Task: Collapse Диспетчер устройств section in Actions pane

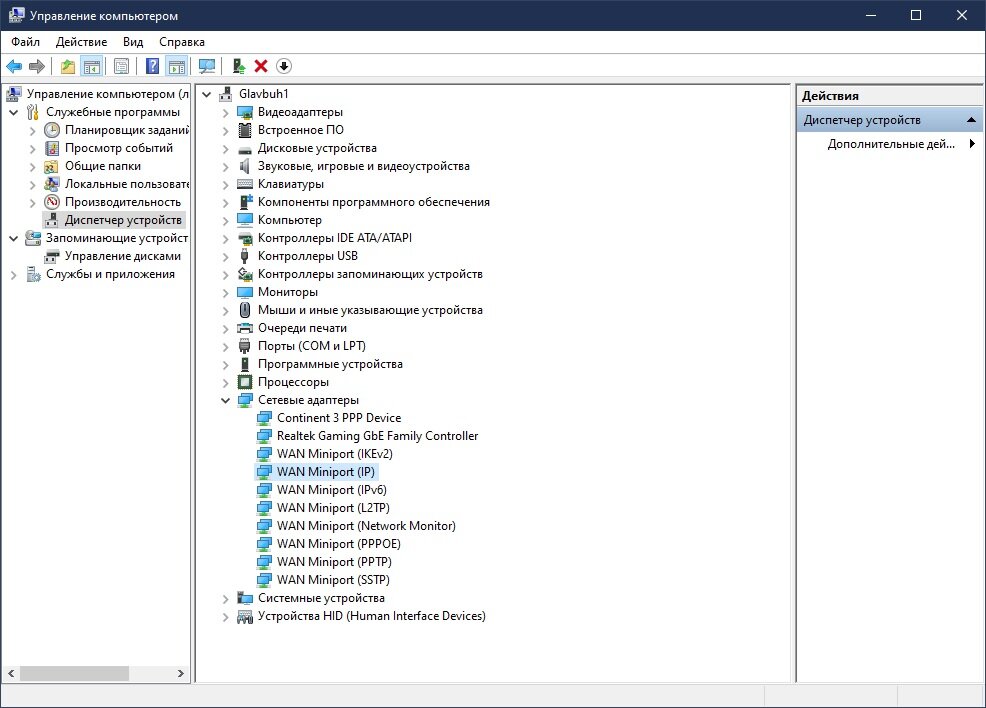Action: point(971,120)
